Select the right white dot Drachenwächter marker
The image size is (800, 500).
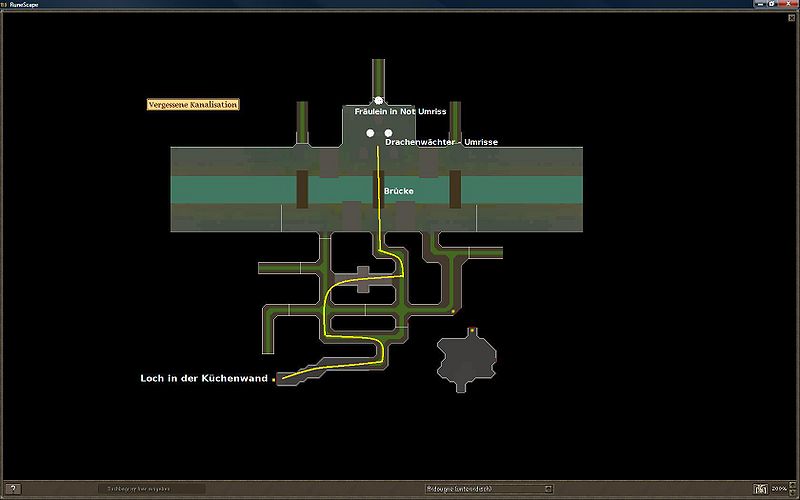click(388, 133)
